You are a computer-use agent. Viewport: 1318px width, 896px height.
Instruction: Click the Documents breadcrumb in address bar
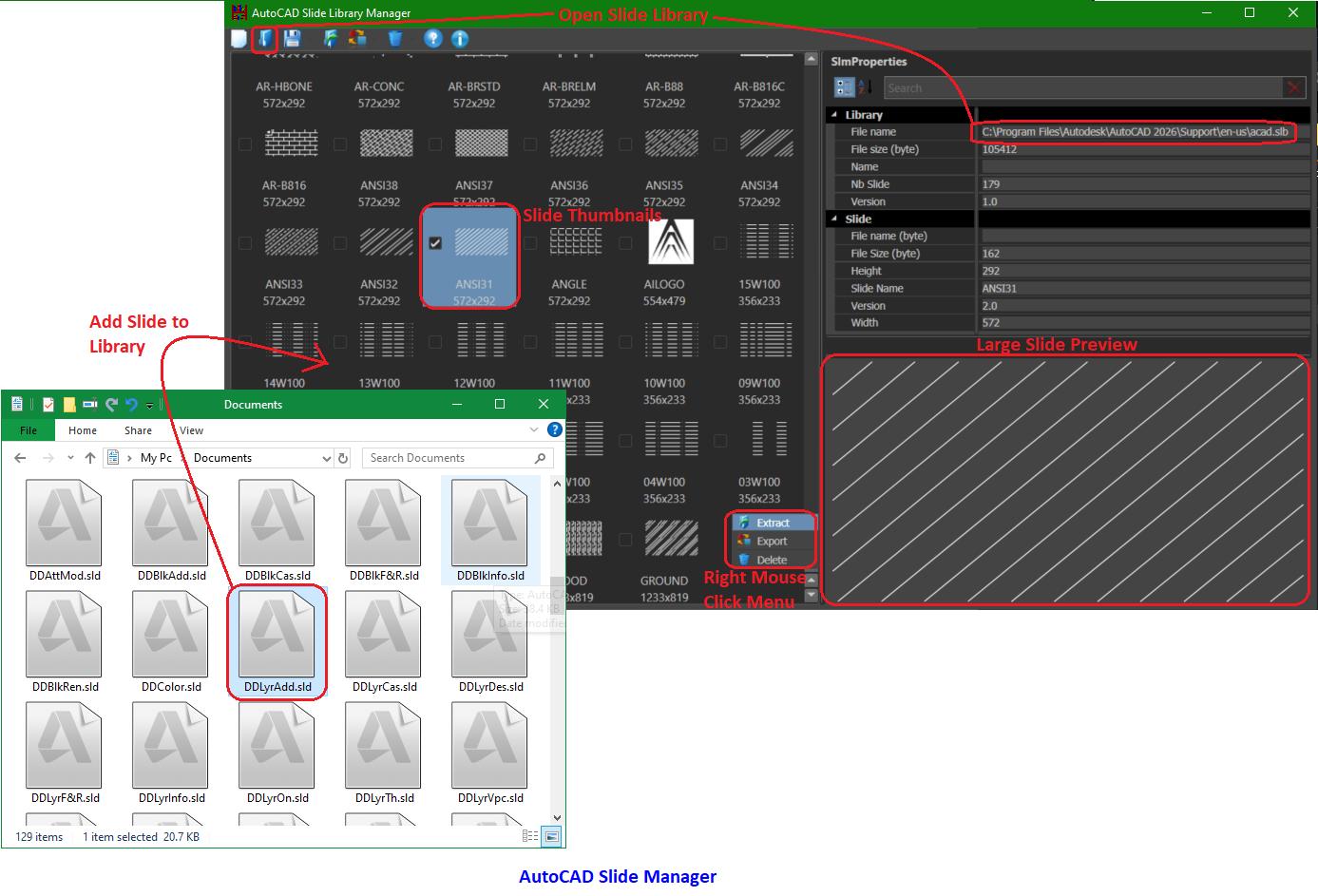tap(222, 458)
